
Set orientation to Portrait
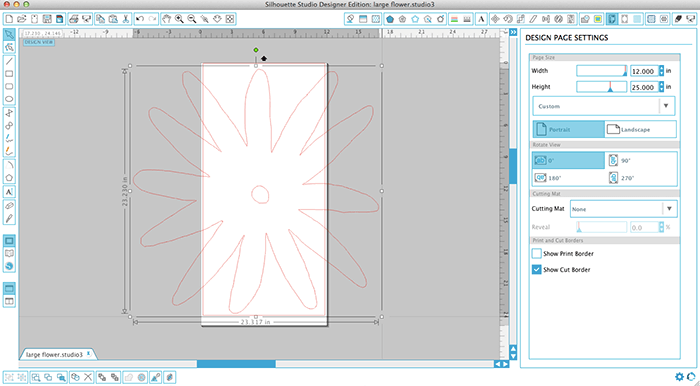[x=569, y=129]
